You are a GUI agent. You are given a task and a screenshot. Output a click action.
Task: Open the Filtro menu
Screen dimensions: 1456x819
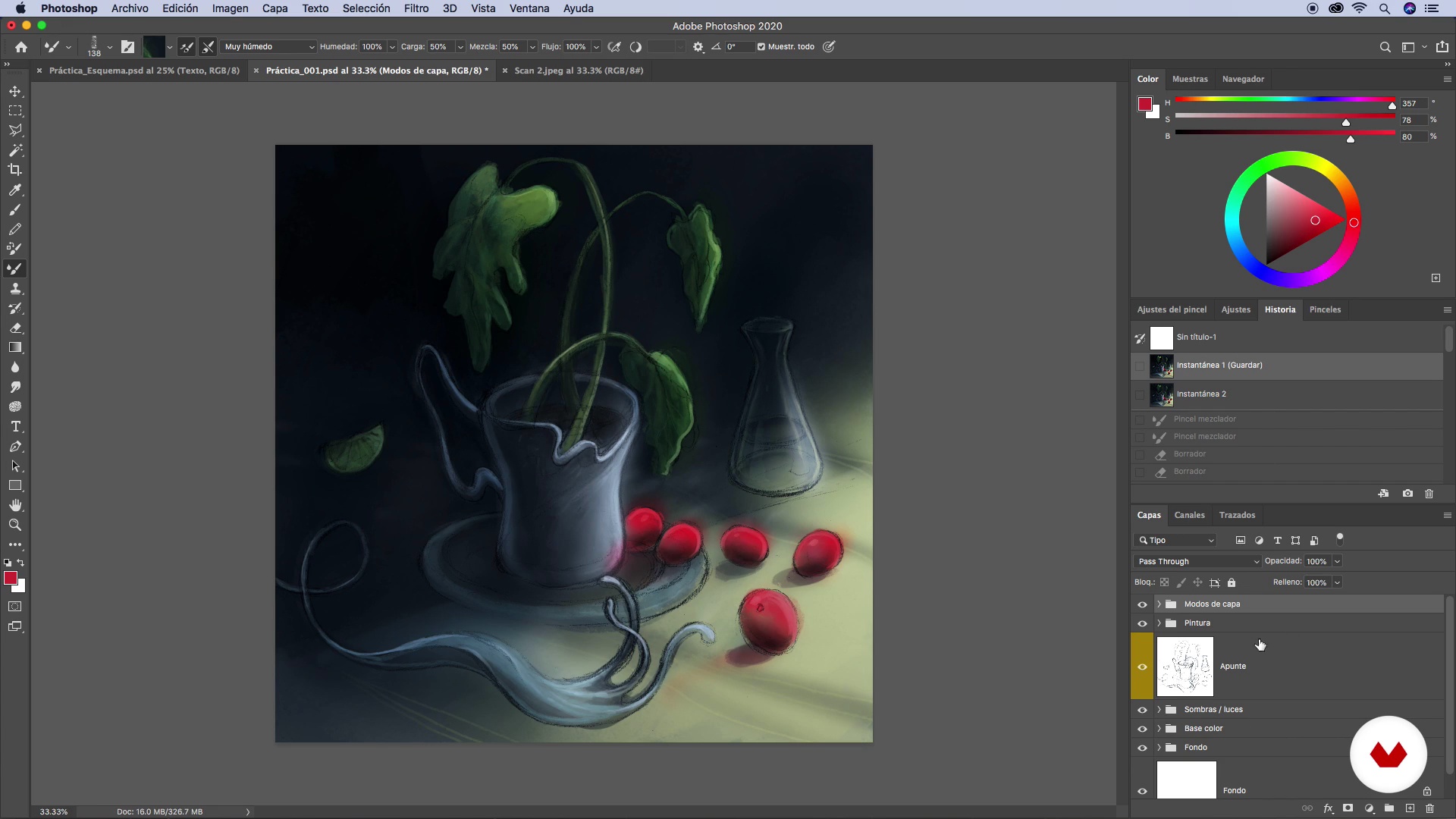(x=416, y=8)
